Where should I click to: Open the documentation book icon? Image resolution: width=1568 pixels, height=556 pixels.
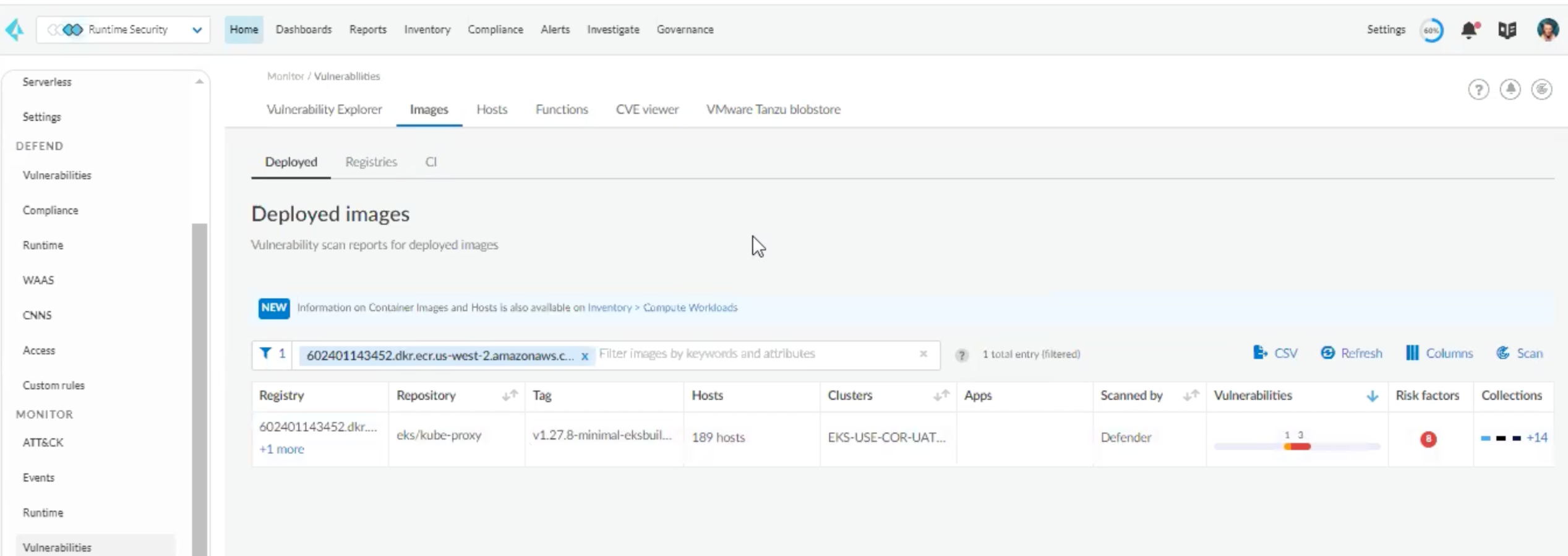coord(1507,30)
